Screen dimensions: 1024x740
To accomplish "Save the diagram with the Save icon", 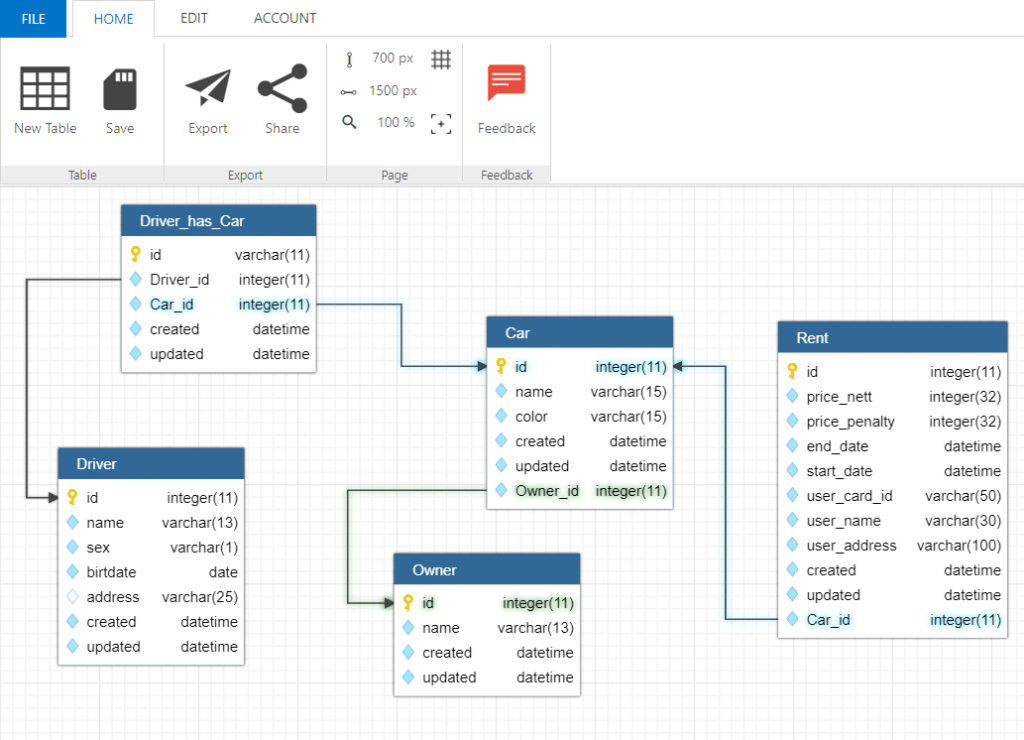I will (x=120, y=89).
